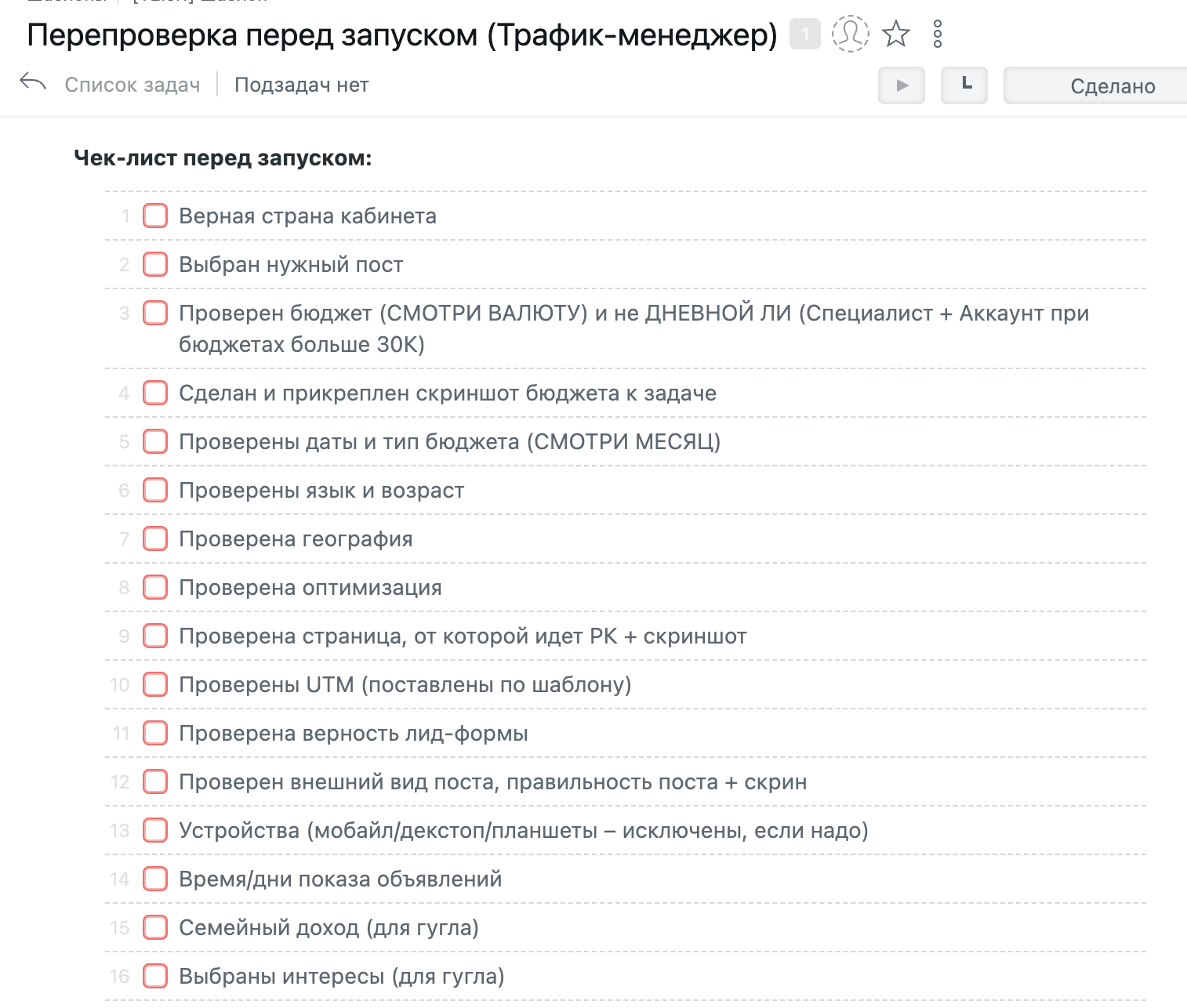Click the back arrow icon
Viewport: 1187px width, 1008px height.
33,82
